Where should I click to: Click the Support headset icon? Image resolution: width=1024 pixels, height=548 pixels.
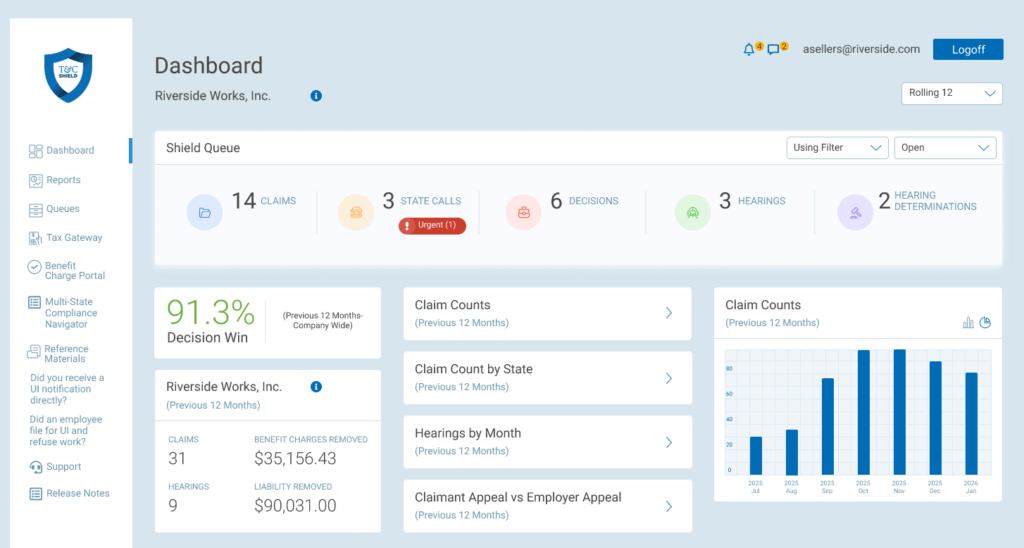click(x=35, y=467)
